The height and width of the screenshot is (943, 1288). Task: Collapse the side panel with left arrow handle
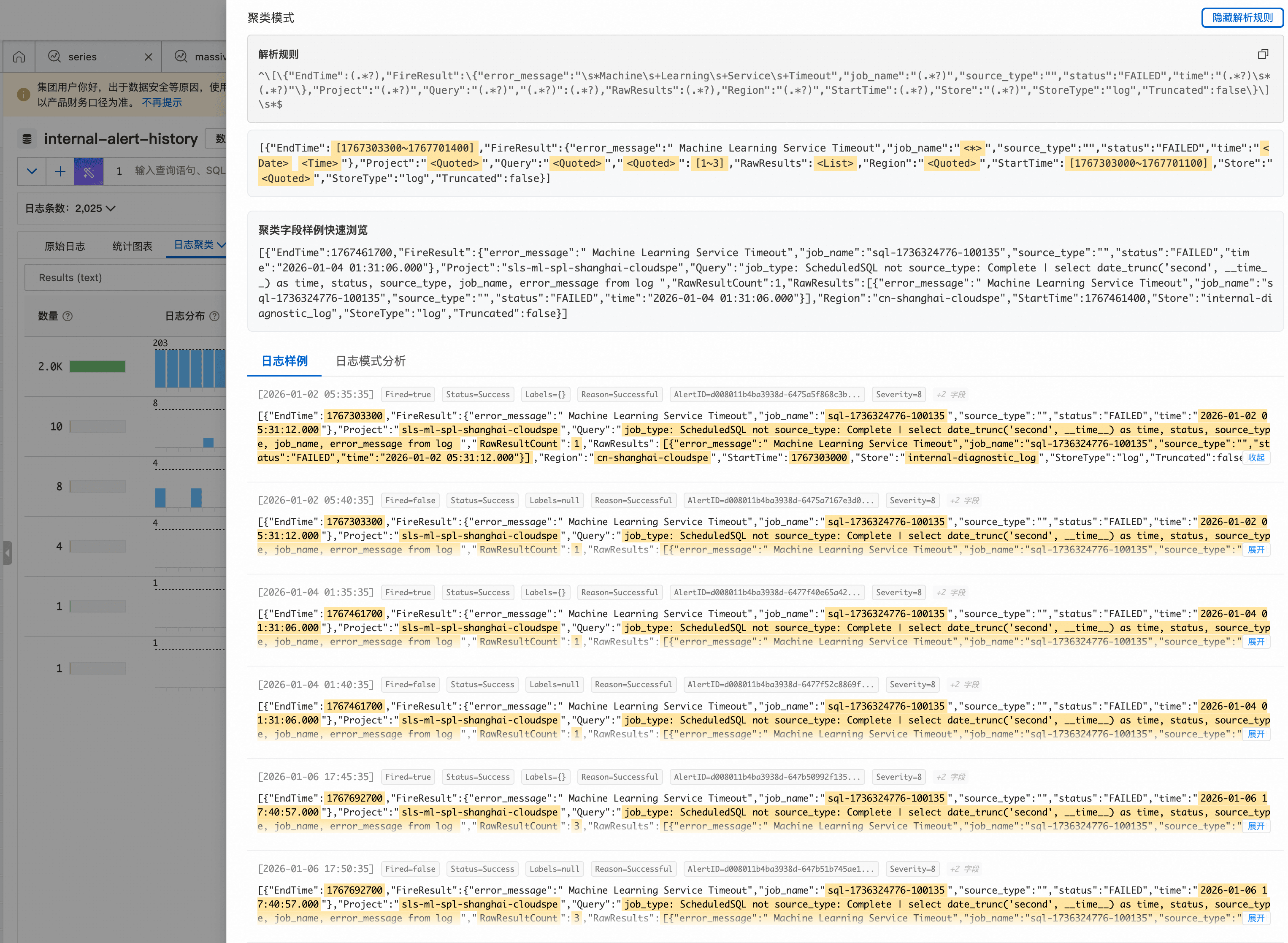(8, 553)
